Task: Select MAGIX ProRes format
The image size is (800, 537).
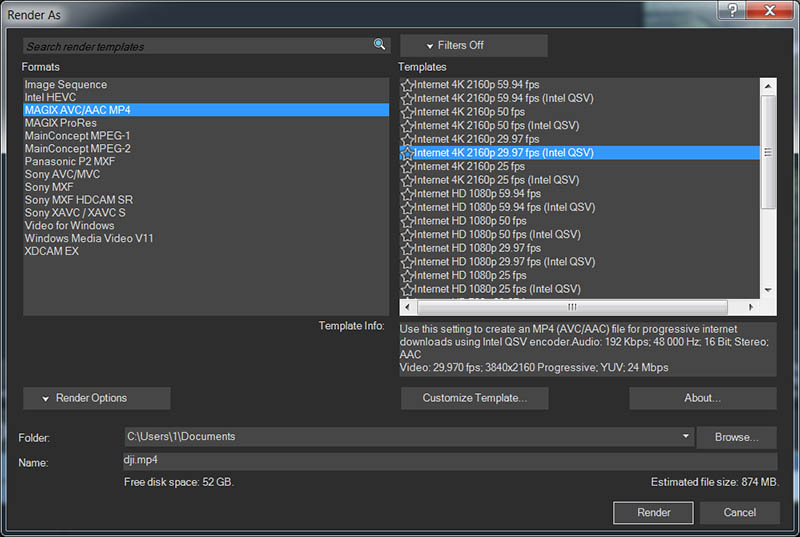Action: [206, 123]
